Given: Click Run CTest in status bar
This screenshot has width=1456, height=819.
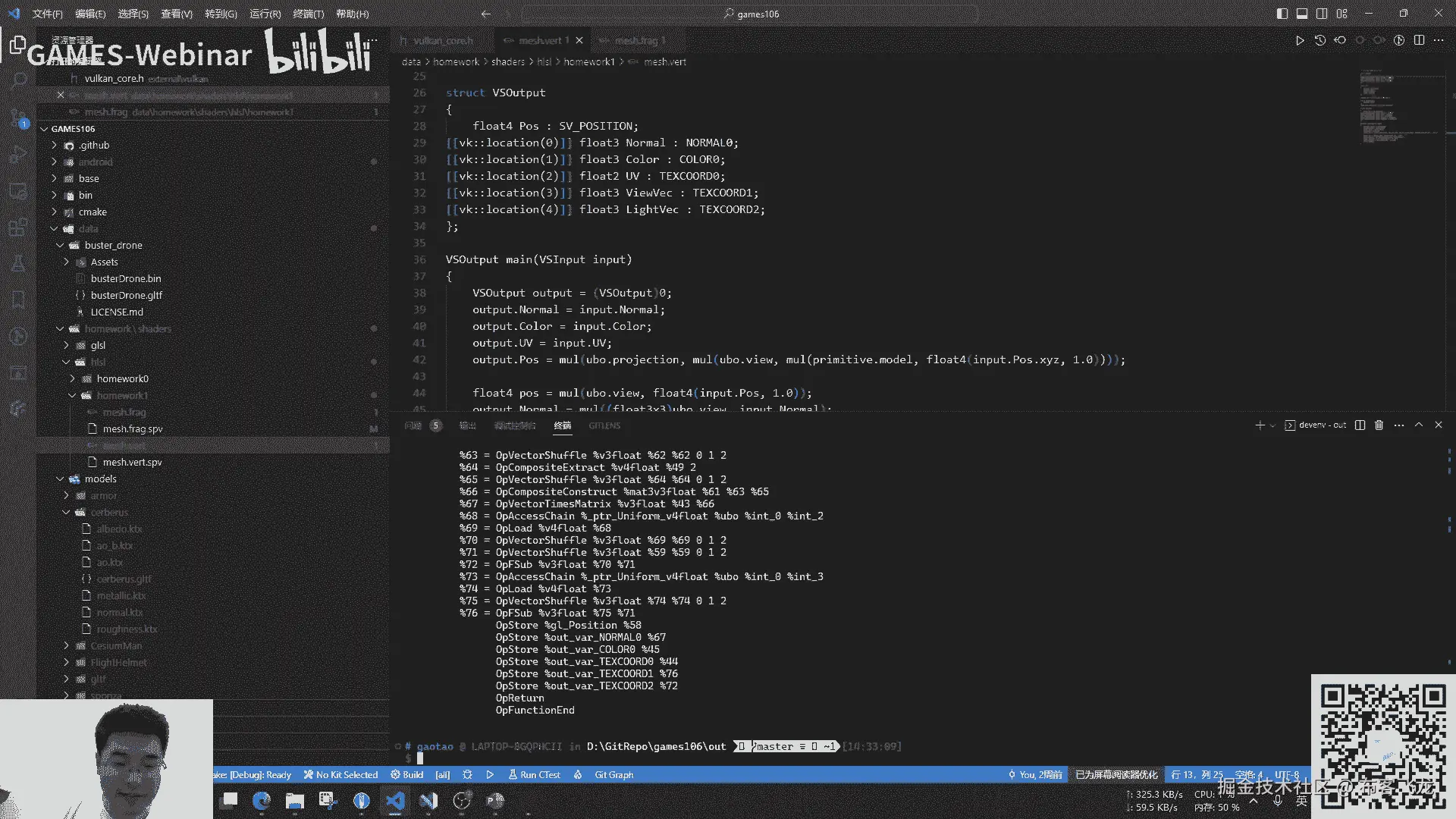Looking at the screenshot, I should click(534, 775).
